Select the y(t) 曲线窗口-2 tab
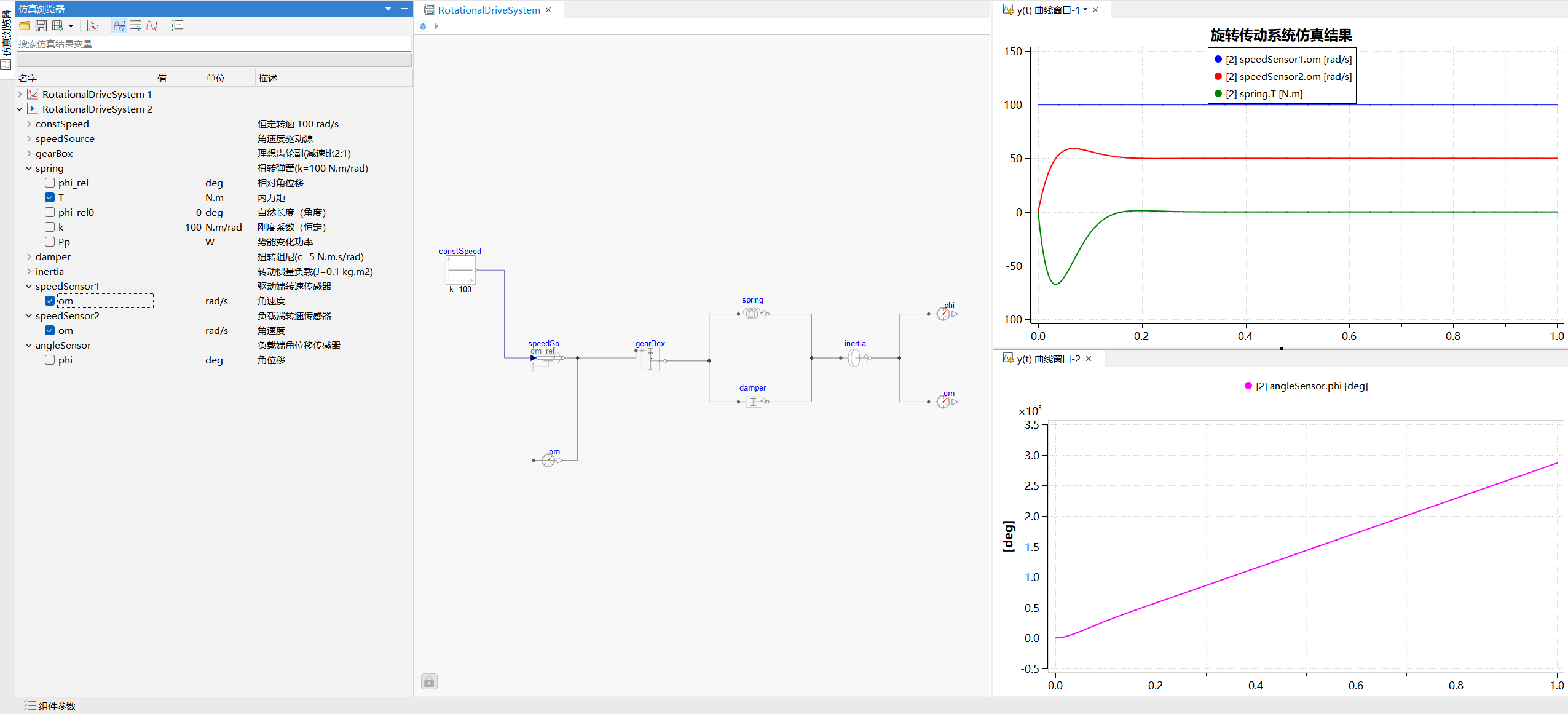This screenshot has width=1568, height=714. 1049,359
